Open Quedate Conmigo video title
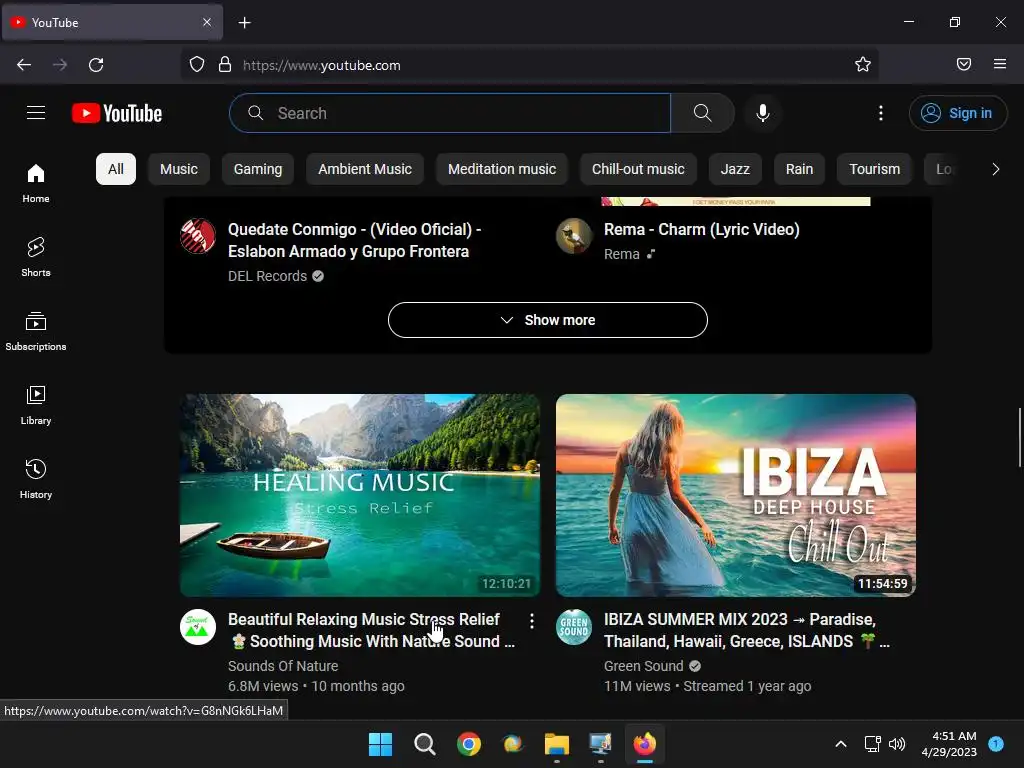 click(355, 240)
